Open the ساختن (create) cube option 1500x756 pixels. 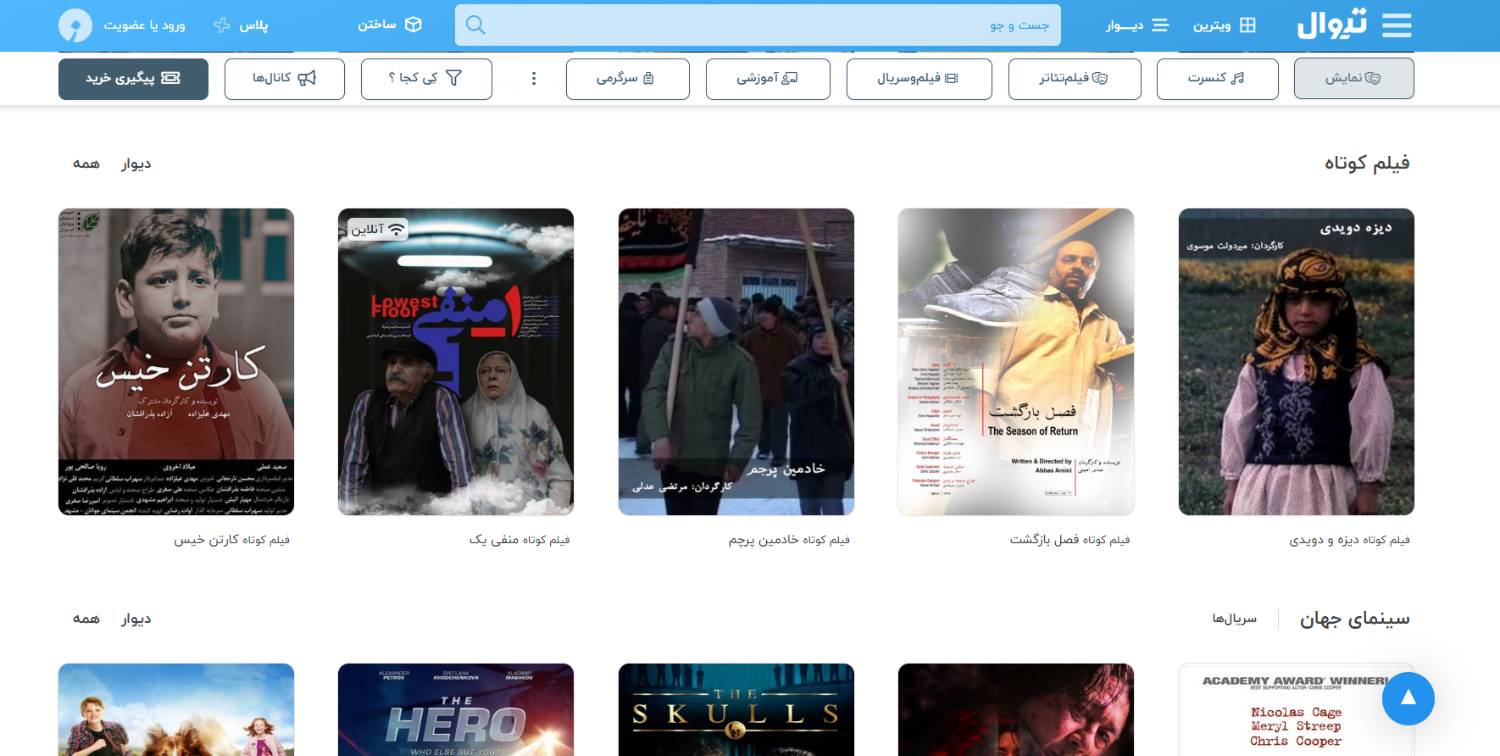(390, 25)
